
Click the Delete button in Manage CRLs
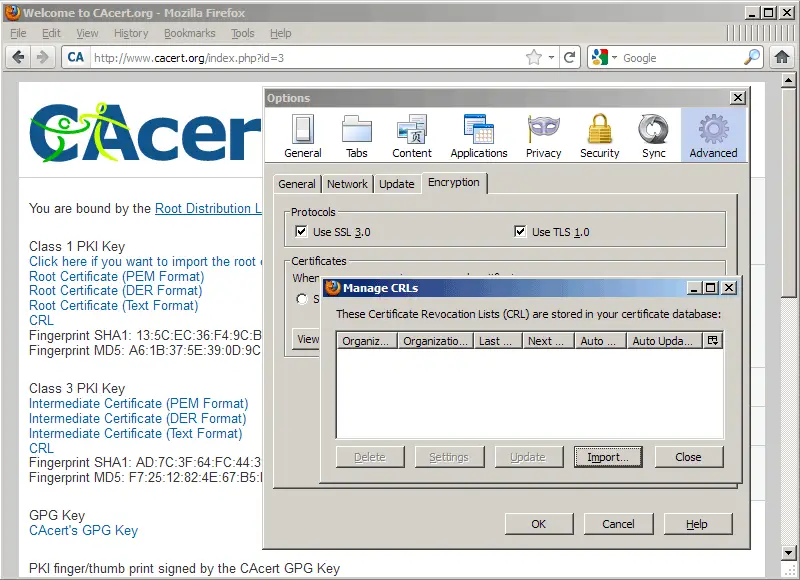[x=370, y=457]
